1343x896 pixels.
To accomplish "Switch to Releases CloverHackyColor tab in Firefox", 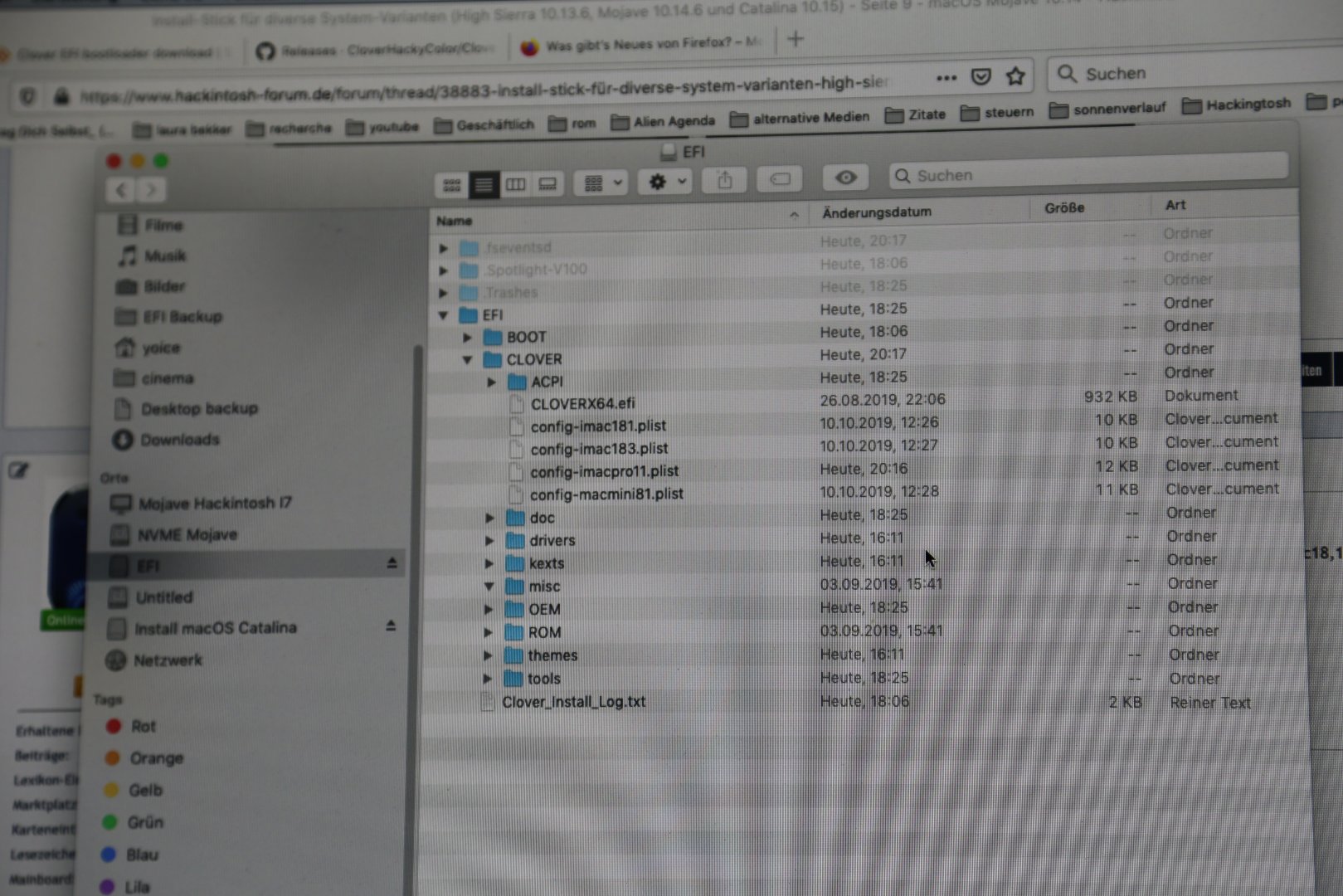I will tap(375, 50).
